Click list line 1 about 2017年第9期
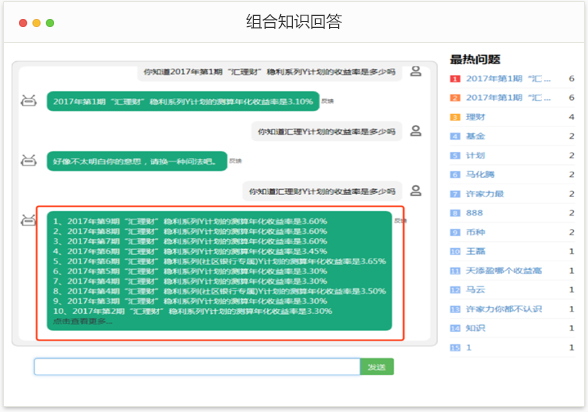The width and height of the screenshot is (588, 412). click(190, 221)
